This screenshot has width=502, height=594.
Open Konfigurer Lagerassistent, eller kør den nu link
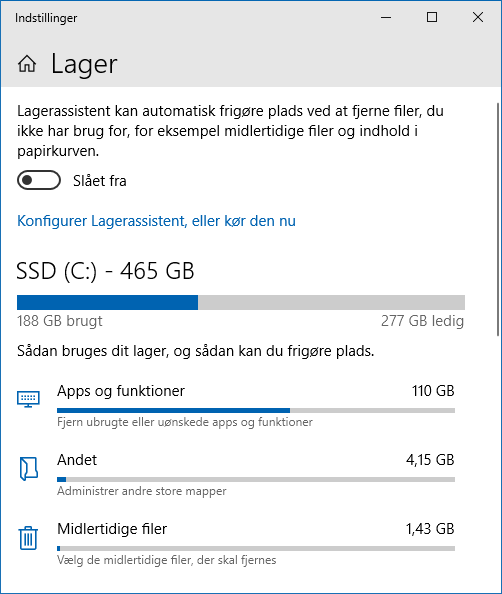click(x=156, y=221)
